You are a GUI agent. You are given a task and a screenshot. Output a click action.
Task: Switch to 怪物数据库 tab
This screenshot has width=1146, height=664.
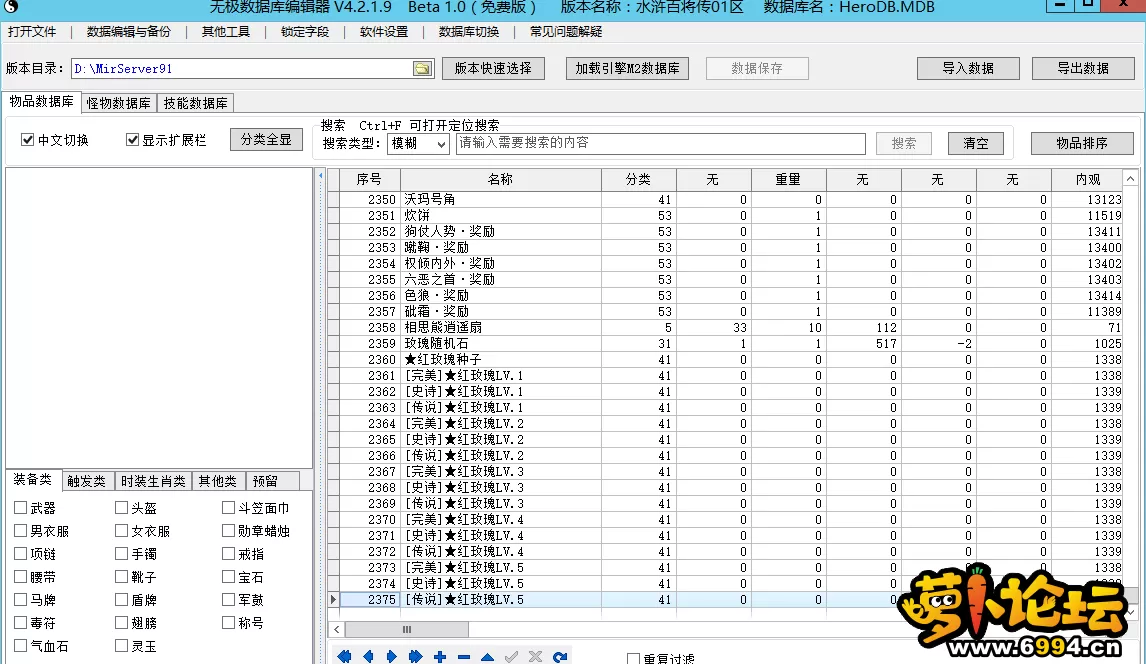pos(118,103)
